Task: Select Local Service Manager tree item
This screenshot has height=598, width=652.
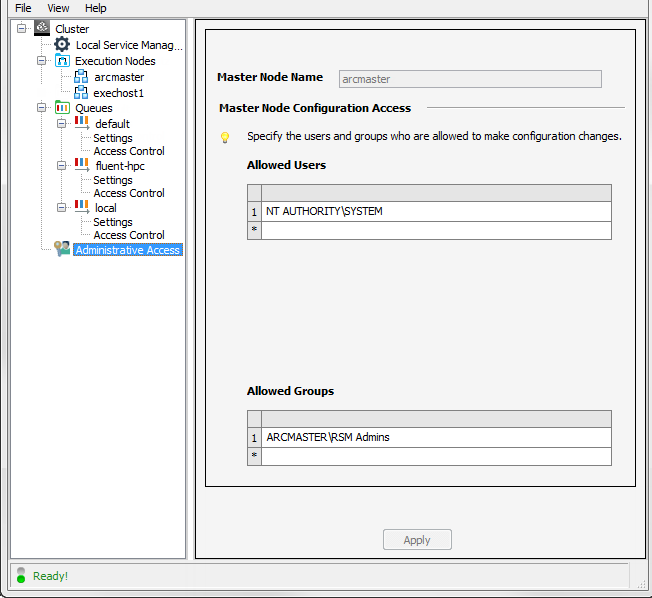Action: coord(129,45)
